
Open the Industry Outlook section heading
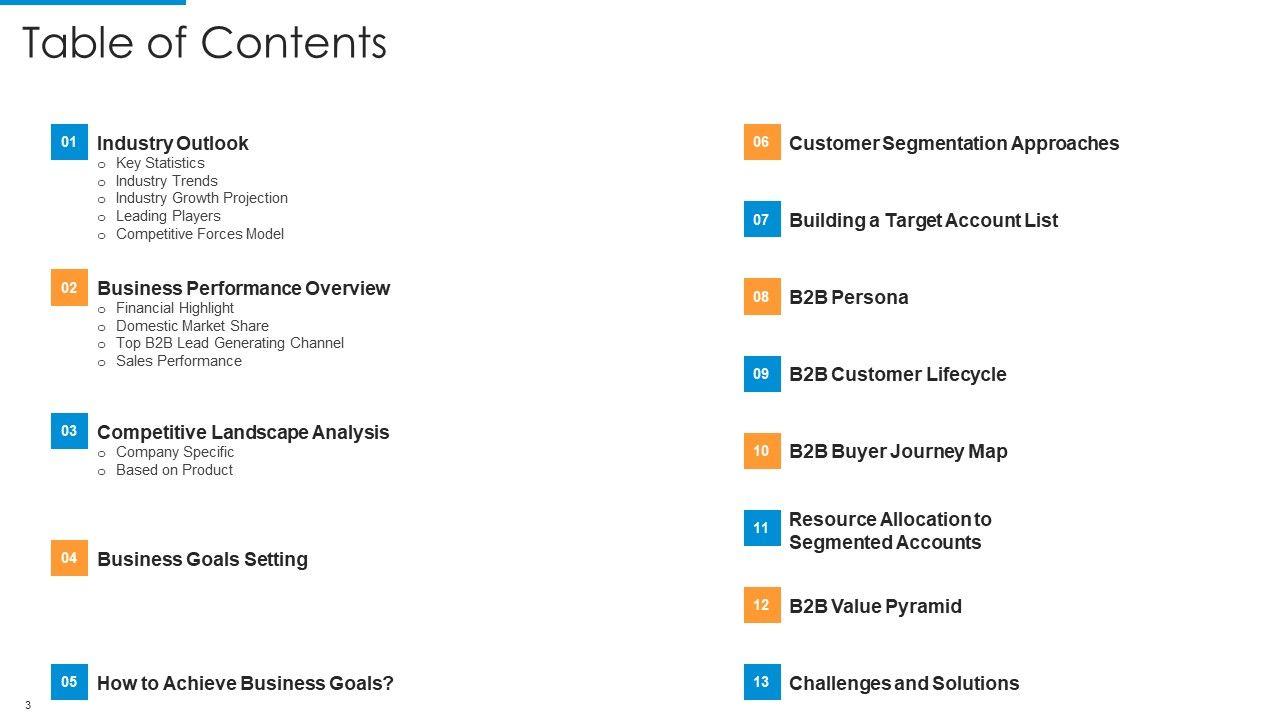(173, 143)
